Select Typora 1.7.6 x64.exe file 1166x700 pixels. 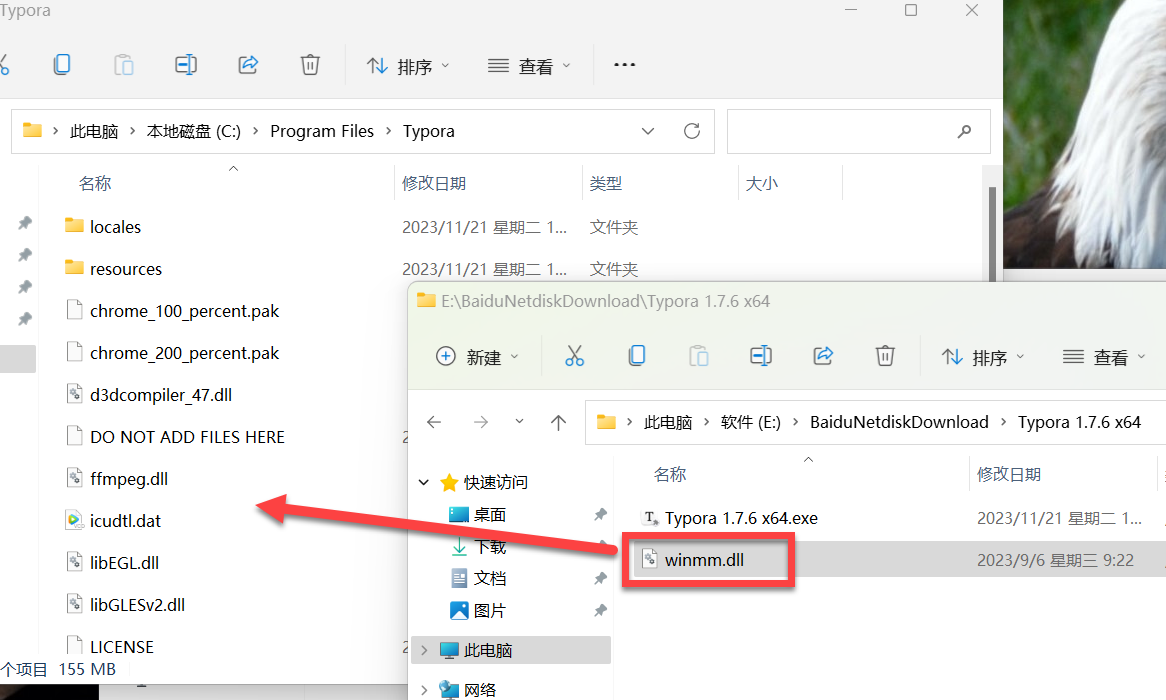pos(741,518)
